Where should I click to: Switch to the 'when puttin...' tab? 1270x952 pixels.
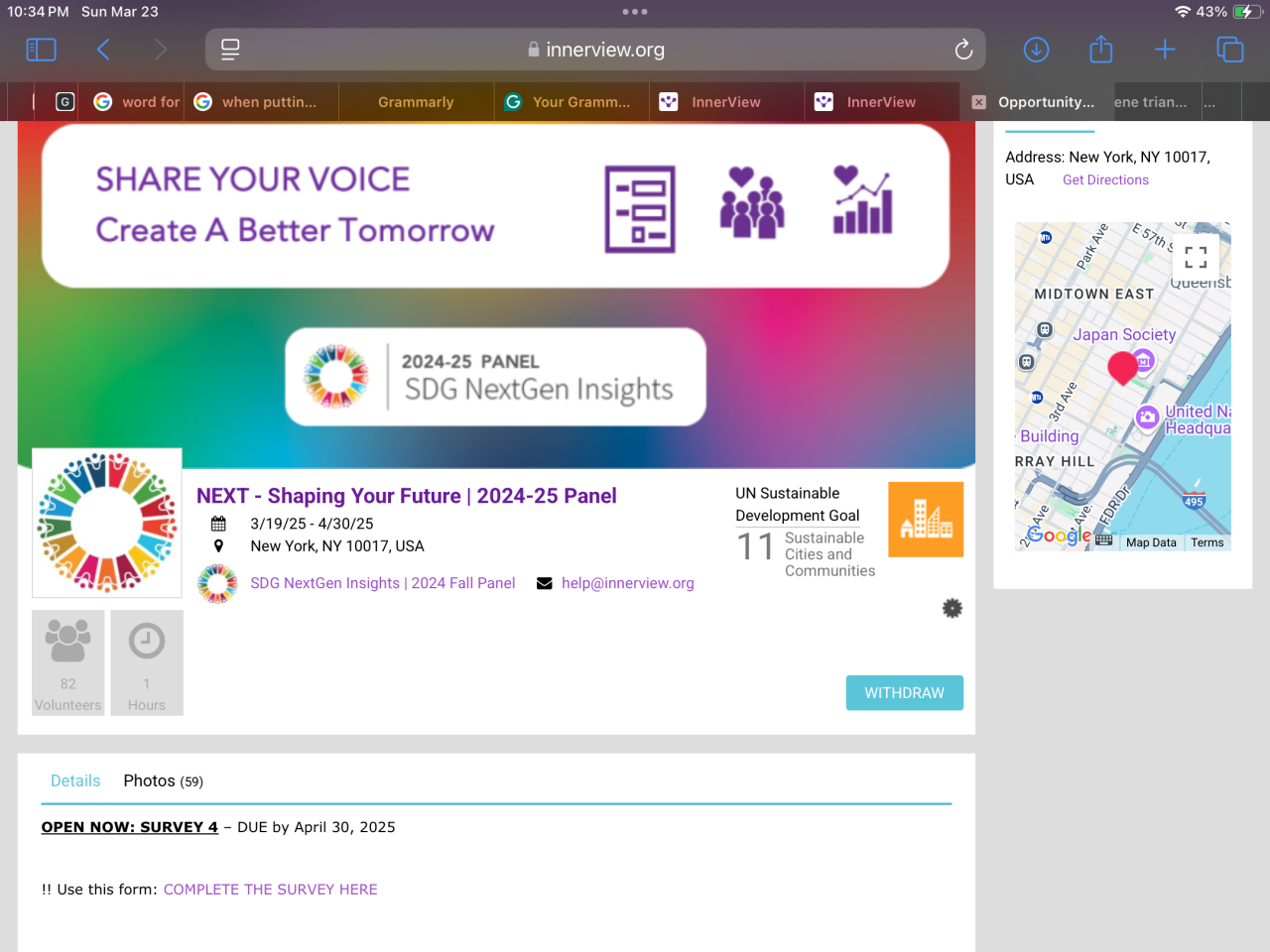(x=261, y=102)
